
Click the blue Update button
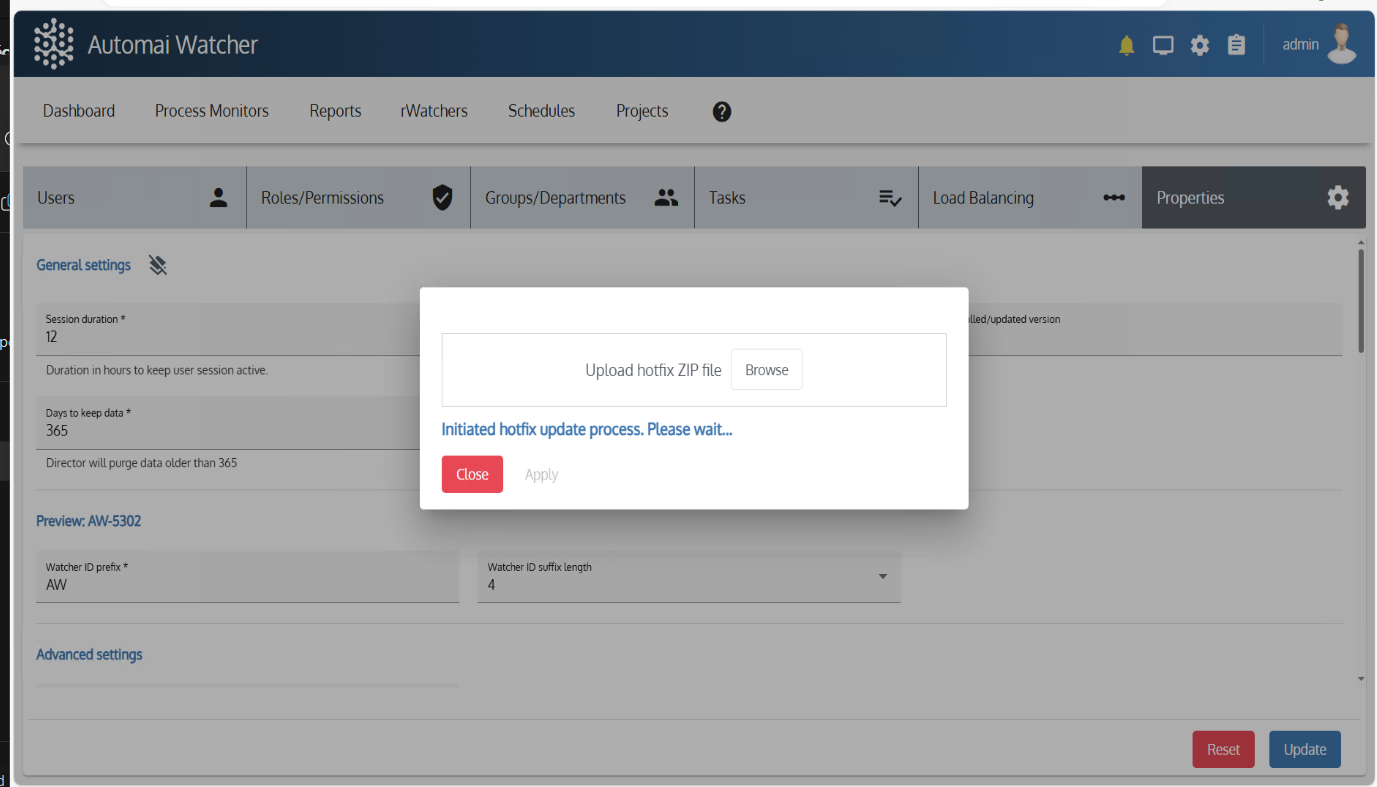1305,749
